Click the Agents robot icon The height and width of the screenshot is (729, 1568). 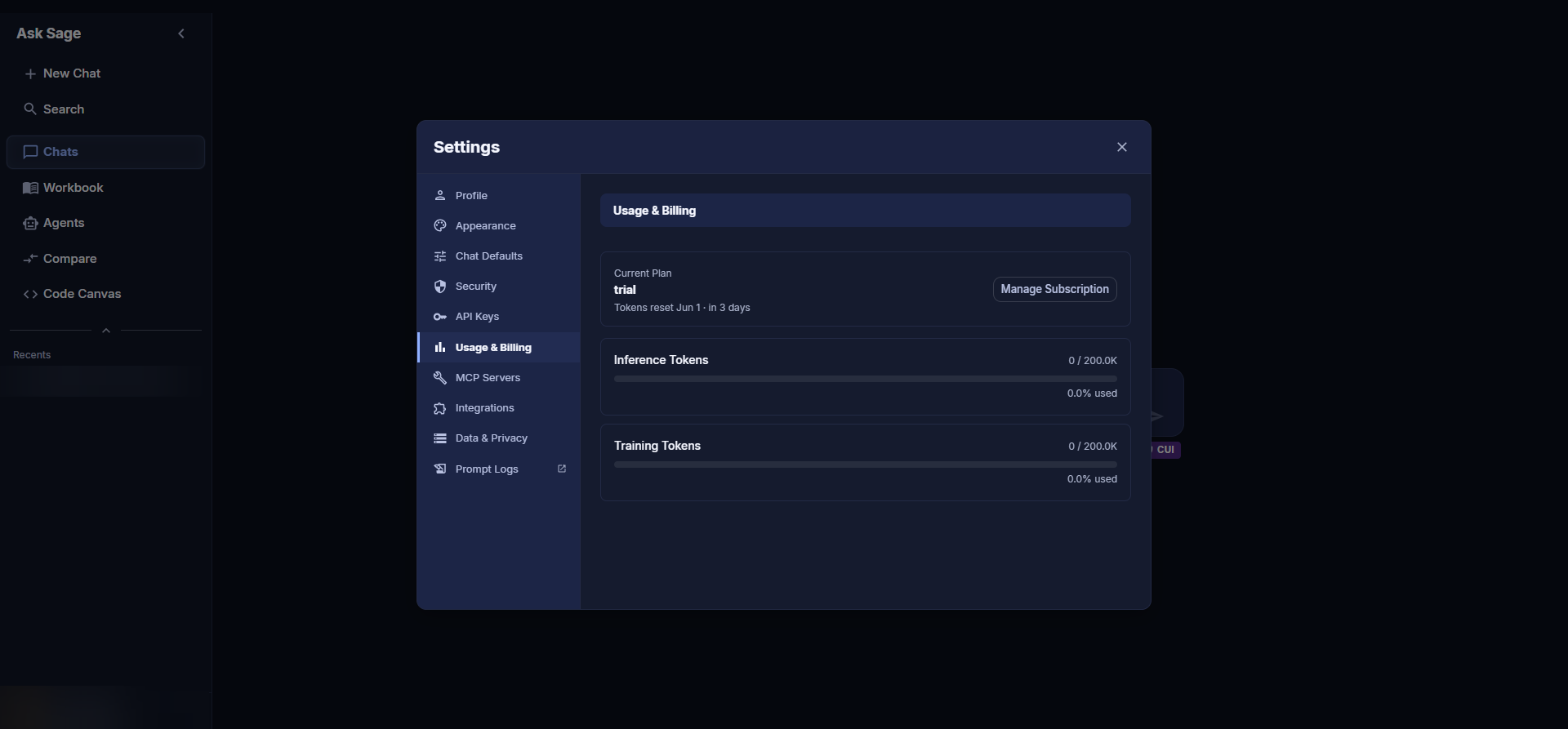coord(30,223)
